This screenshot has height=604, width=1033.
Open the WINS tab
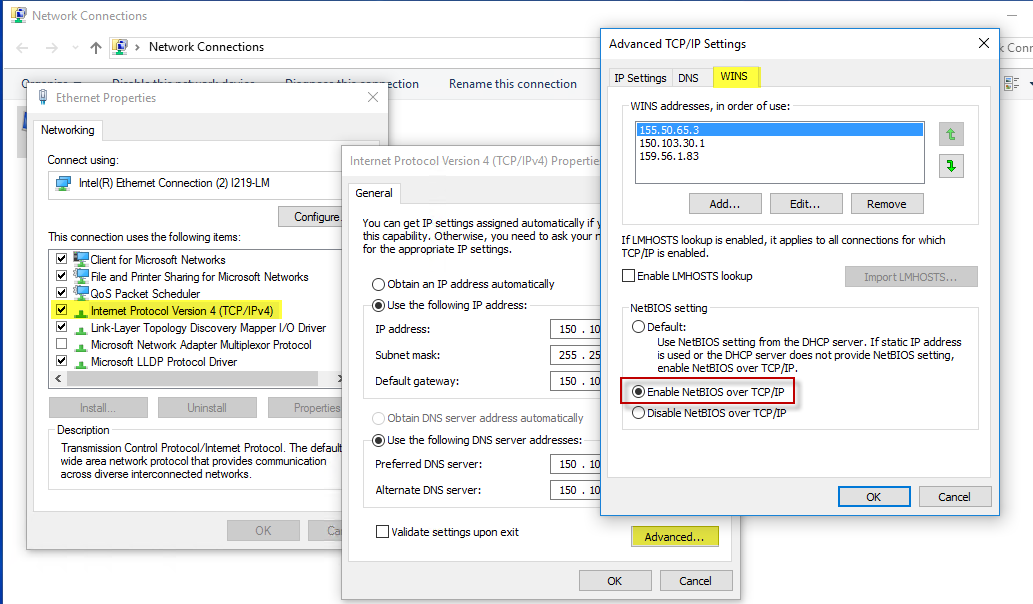[x=734, y=76]
